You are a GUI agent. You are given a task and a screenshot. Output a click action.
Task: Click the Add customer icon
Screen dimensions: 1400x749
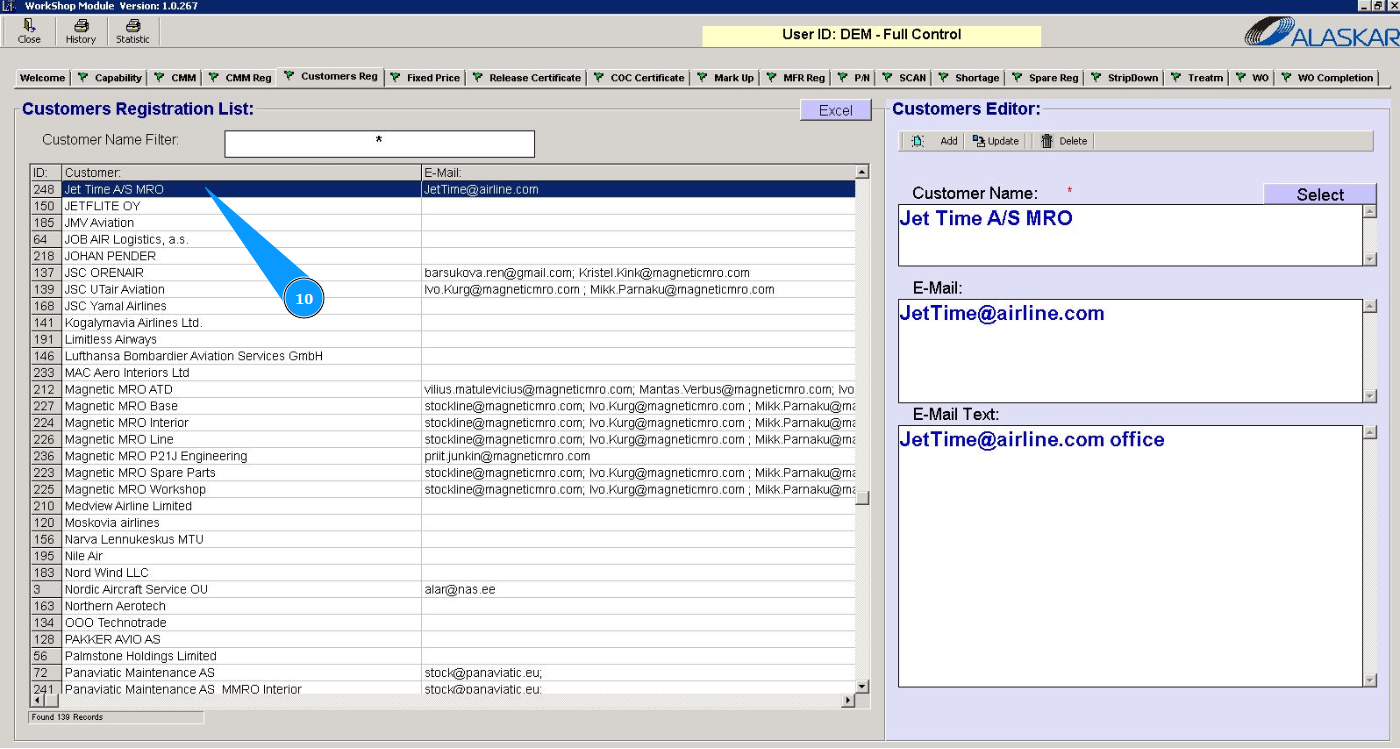918,141
